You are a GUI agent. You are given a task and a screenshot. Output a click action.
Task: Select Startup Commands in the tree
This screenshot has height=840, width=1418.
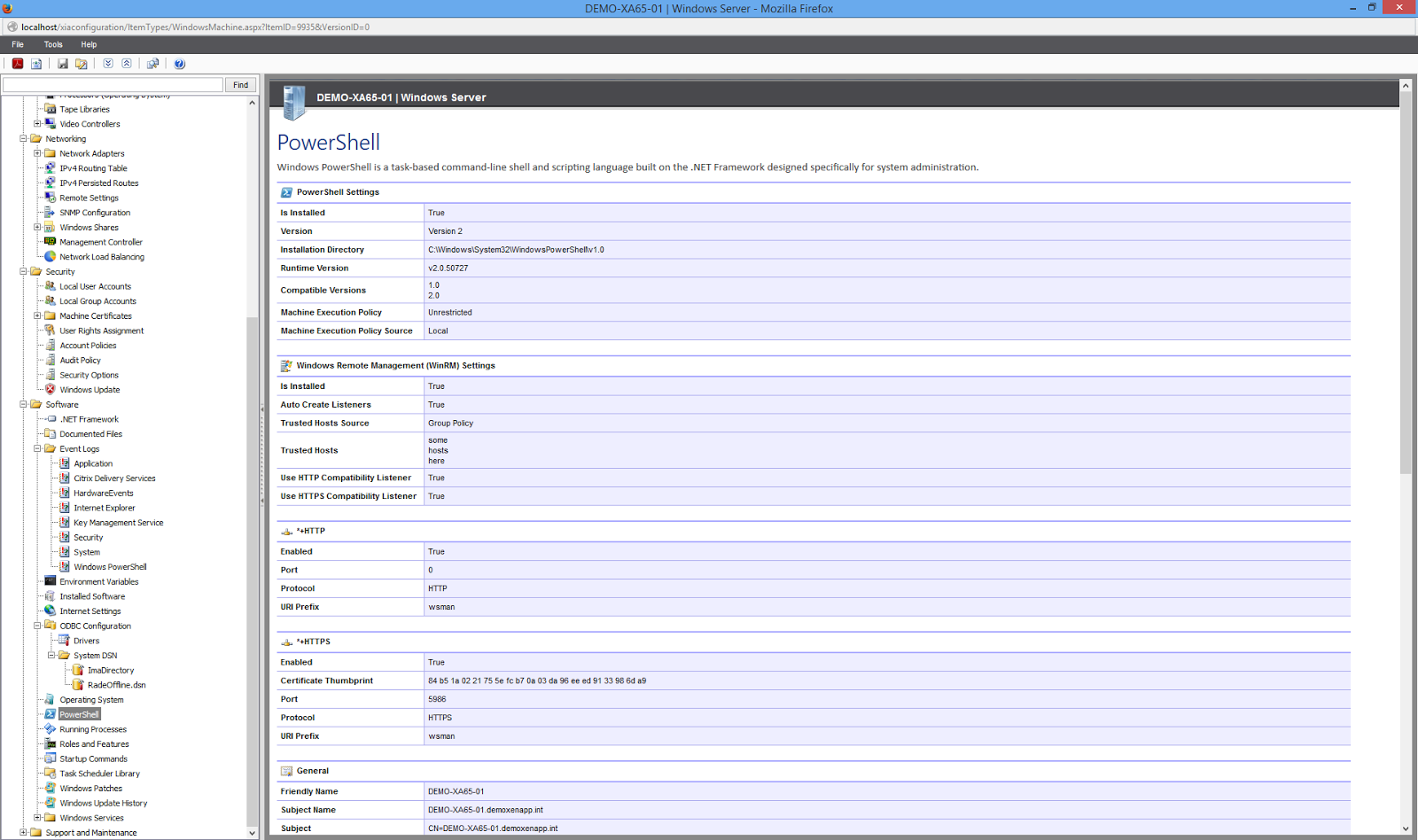click(93, 758)
